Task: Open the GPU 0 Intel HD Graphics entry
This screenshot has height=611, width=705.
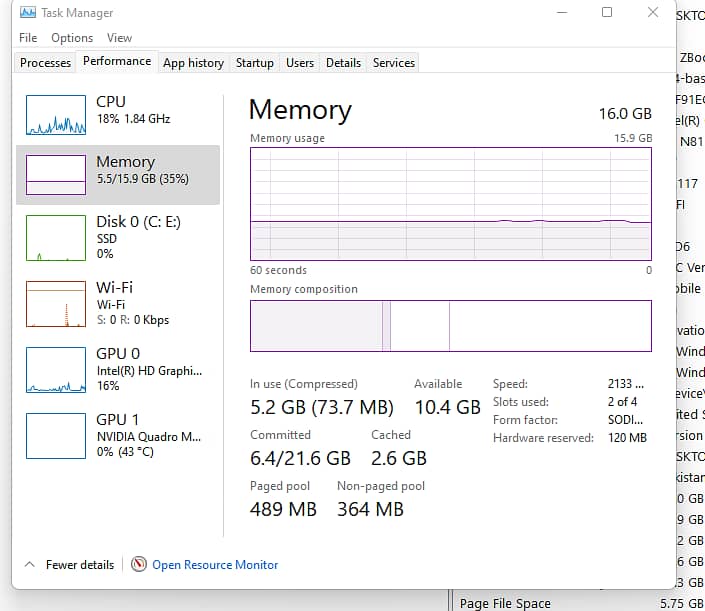Action: tap(55, 370)
